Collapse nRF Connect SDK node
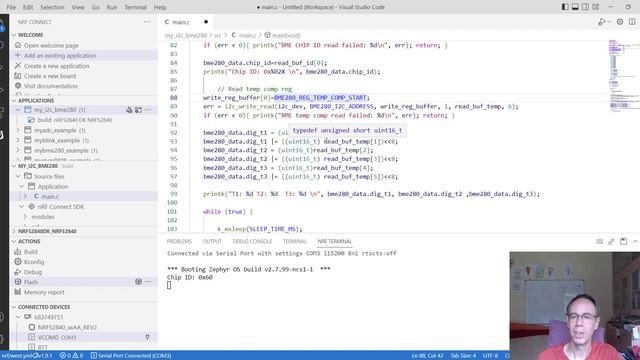 click(x=22, y=207)
